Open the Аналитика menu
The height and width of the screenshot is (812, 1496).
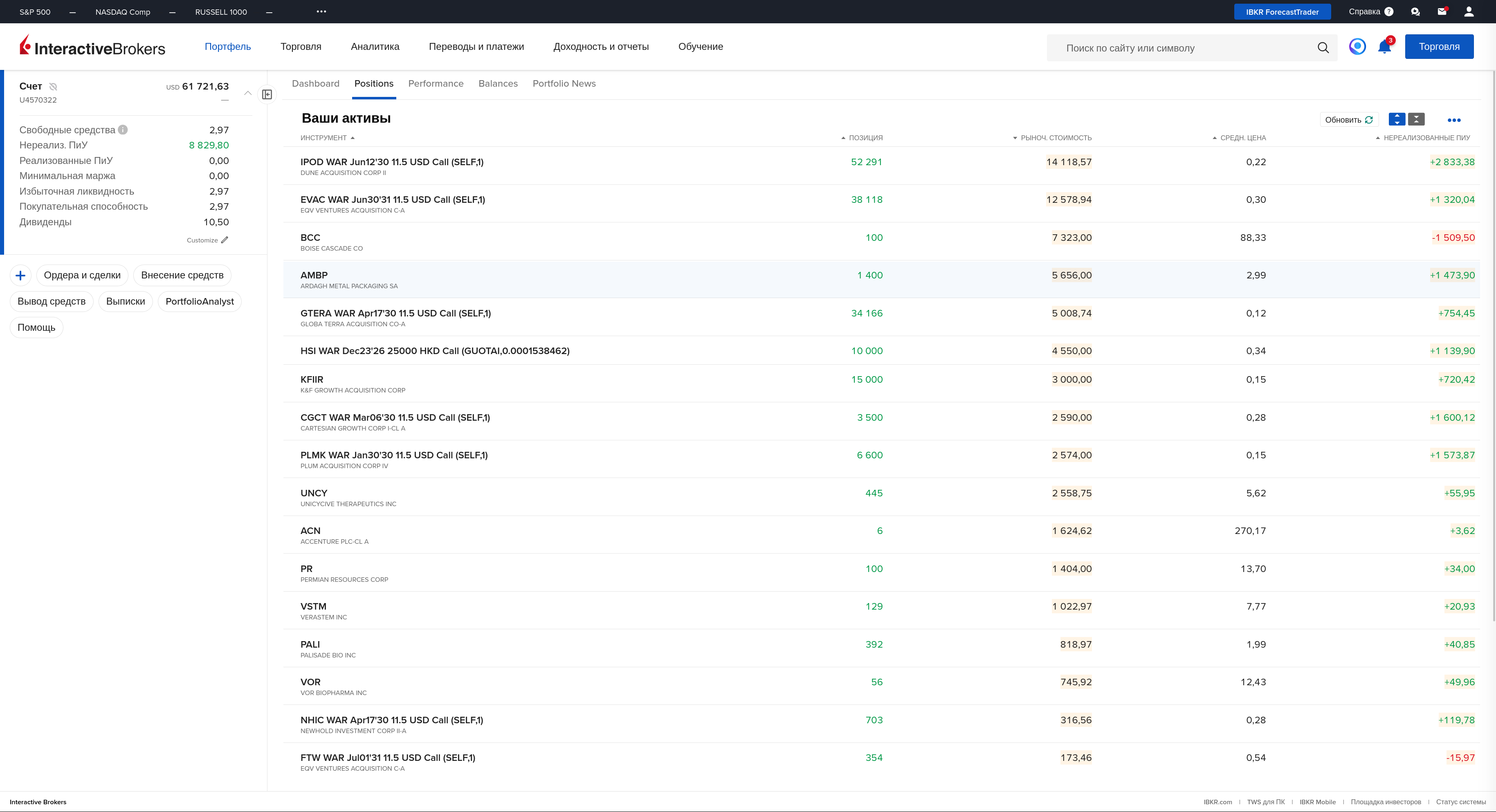point(375,47)
